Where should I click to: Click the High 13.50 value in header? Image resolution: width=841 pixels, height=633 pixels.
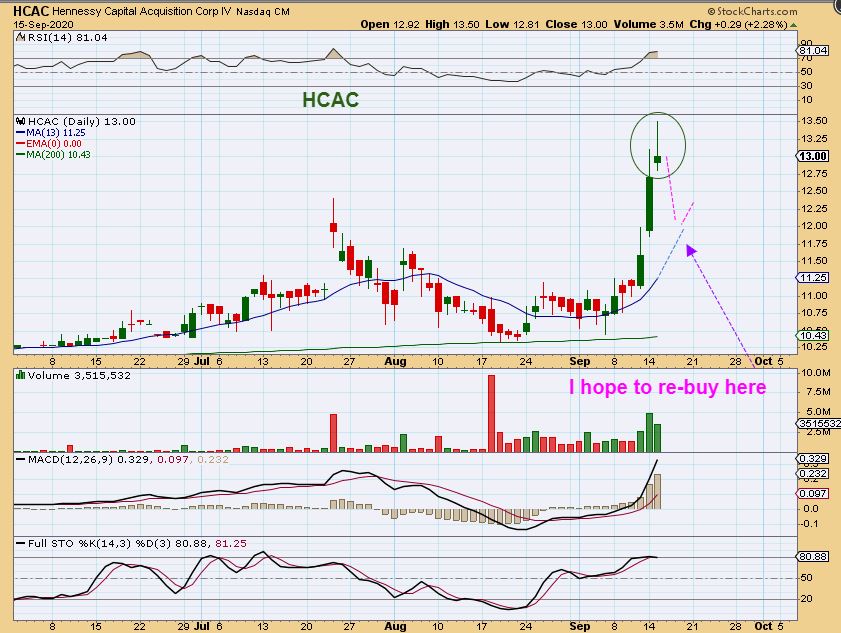(452, 24)
